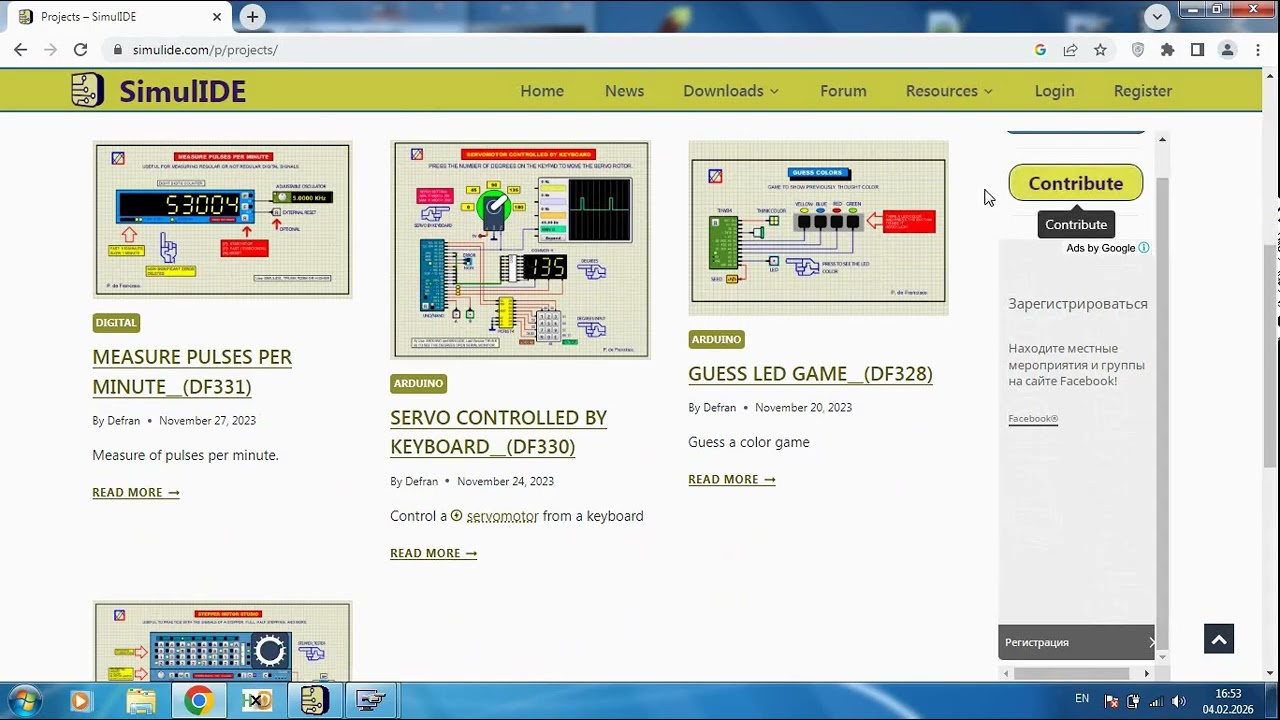Open Windows Explorer from the taskbar
The height and width of the screenshot is (720, 1280).
pos(140,702)
